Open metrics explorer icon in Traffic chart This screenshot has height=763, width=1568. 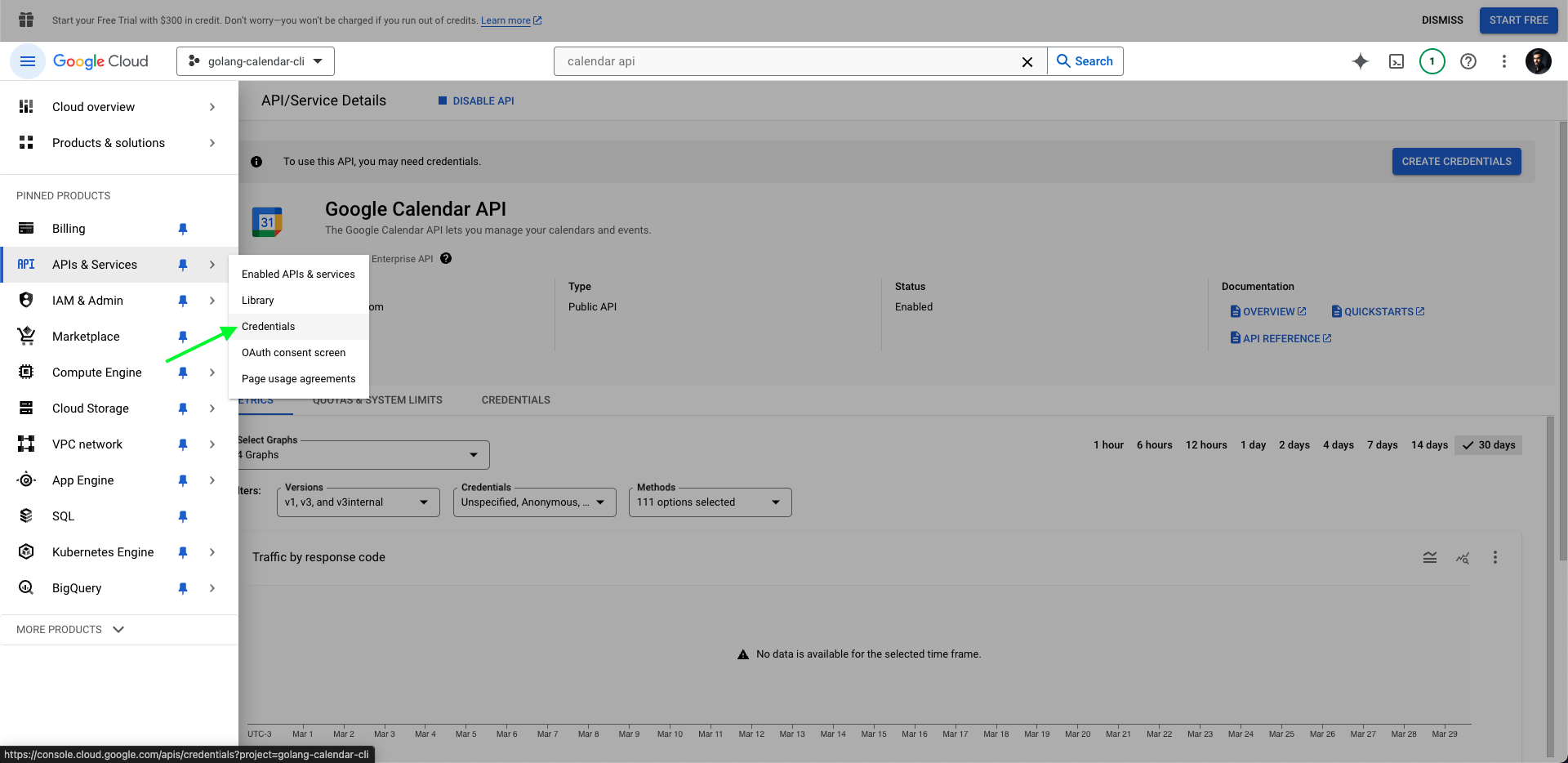(x=1463, y=558)
